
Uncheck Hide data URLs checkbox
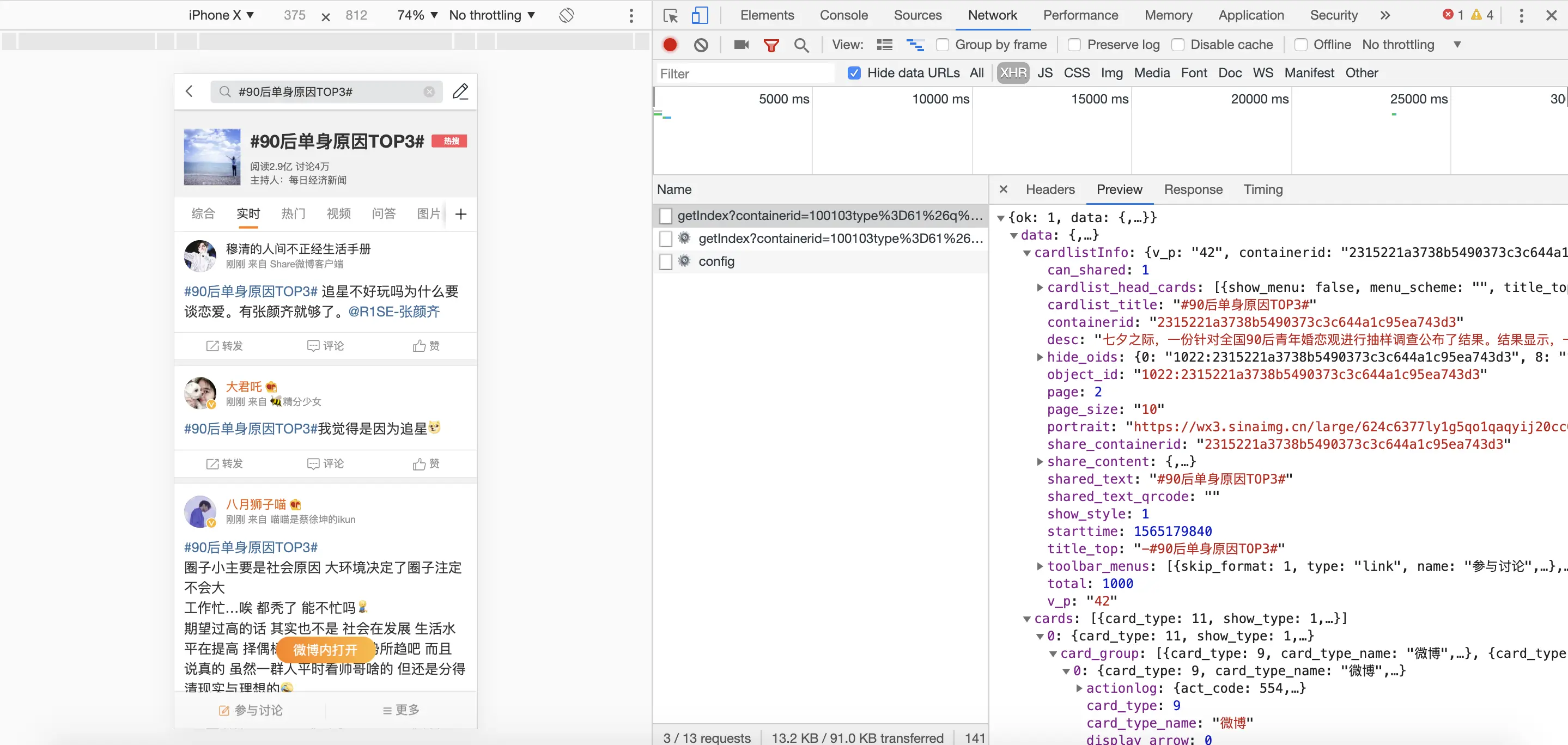pos(854,73)
